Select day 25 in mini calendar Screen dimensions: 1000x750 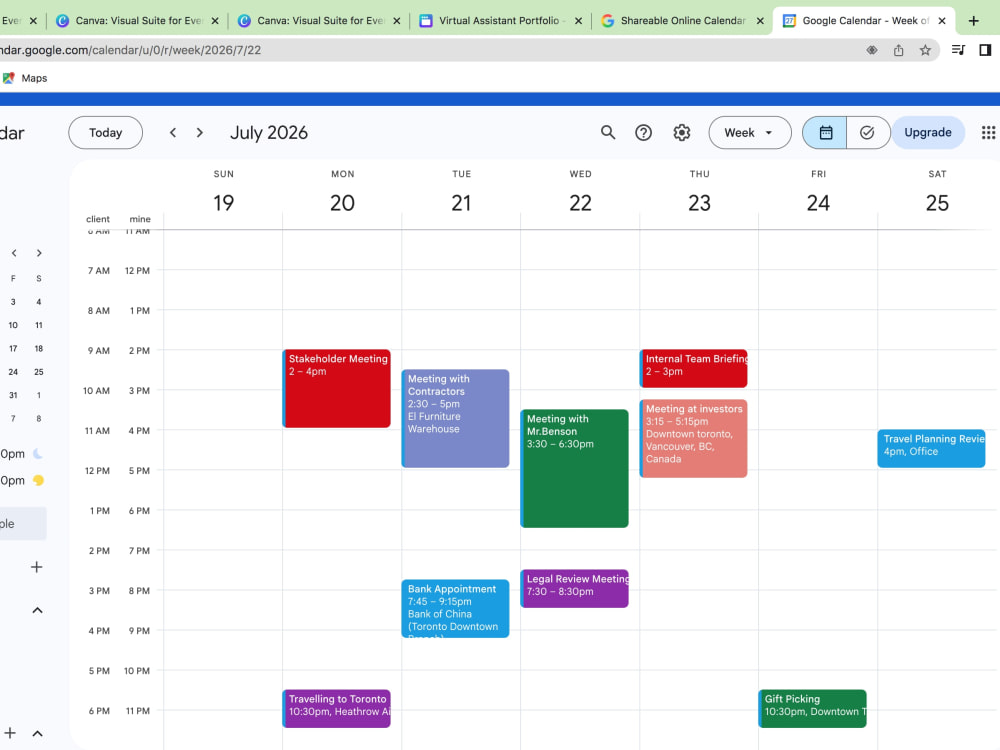tap(39, 372)
